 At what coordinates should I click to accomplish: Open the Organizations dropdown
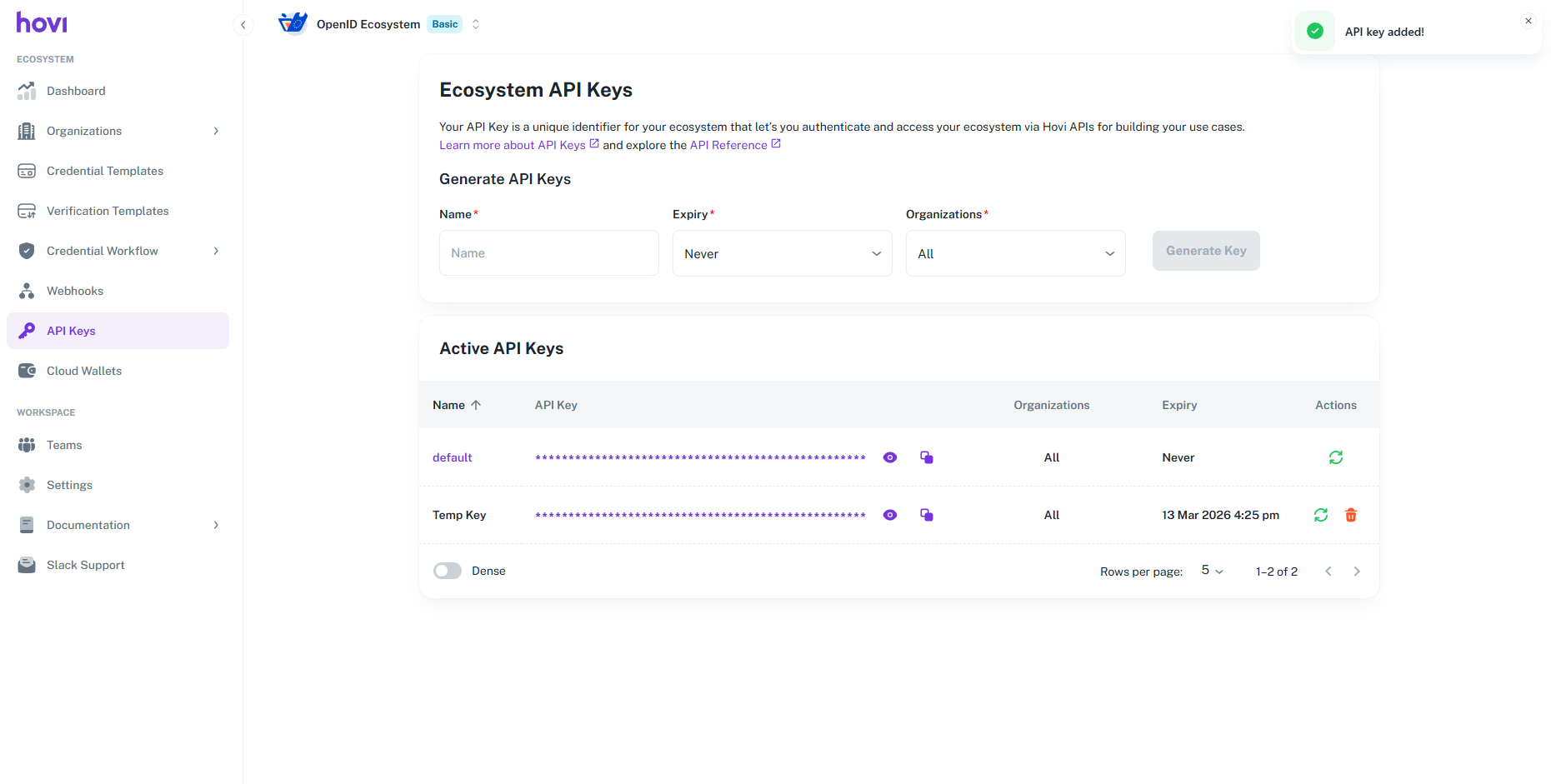click(x=1015, y=253)
